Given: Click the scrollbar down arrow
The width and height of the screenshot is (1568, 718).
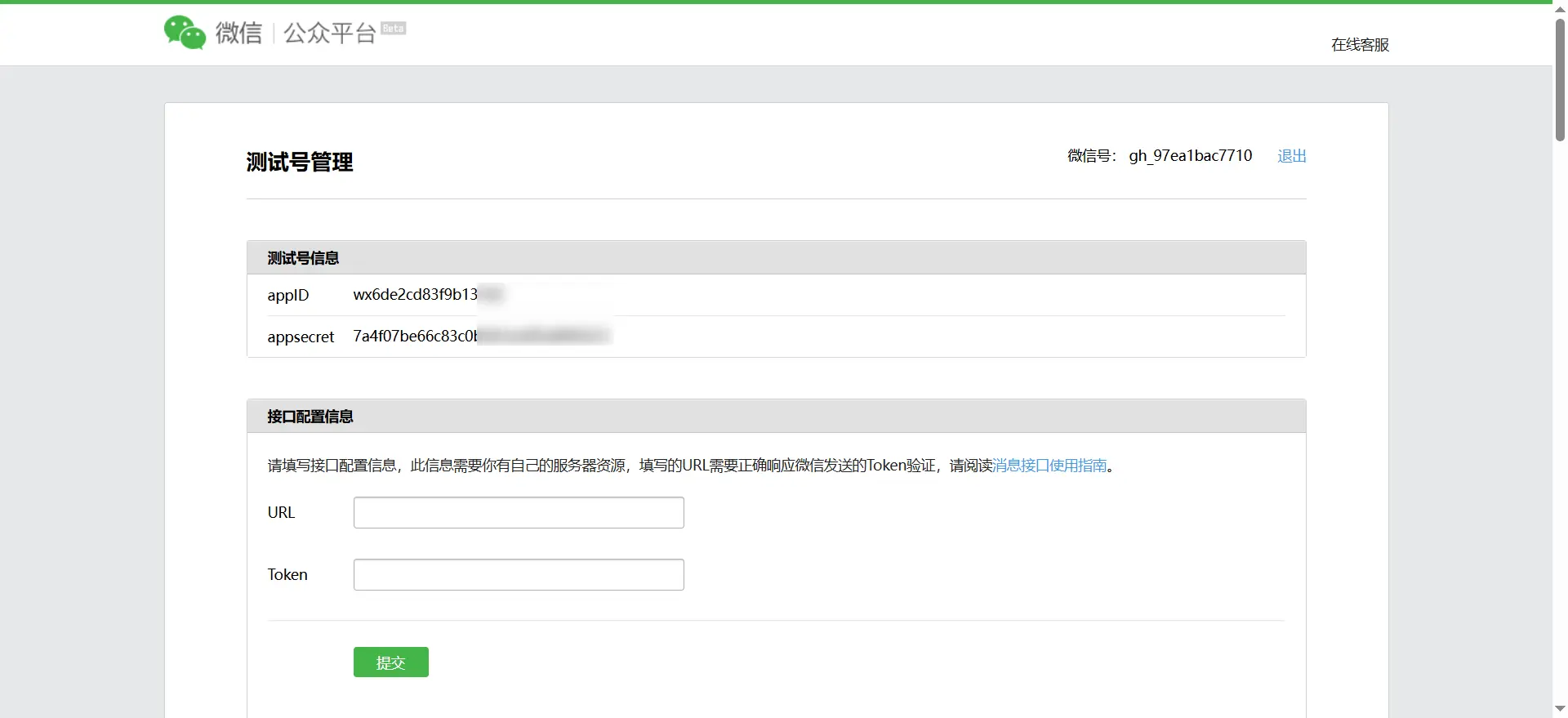Looking at the screenshot, I should [x=1560, y=709].
